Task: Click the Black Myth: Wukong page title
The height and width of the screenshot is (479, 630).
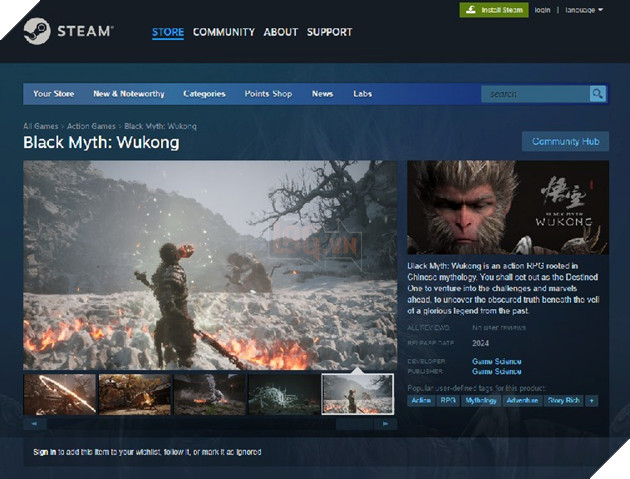Action: [x=101, y=143]
